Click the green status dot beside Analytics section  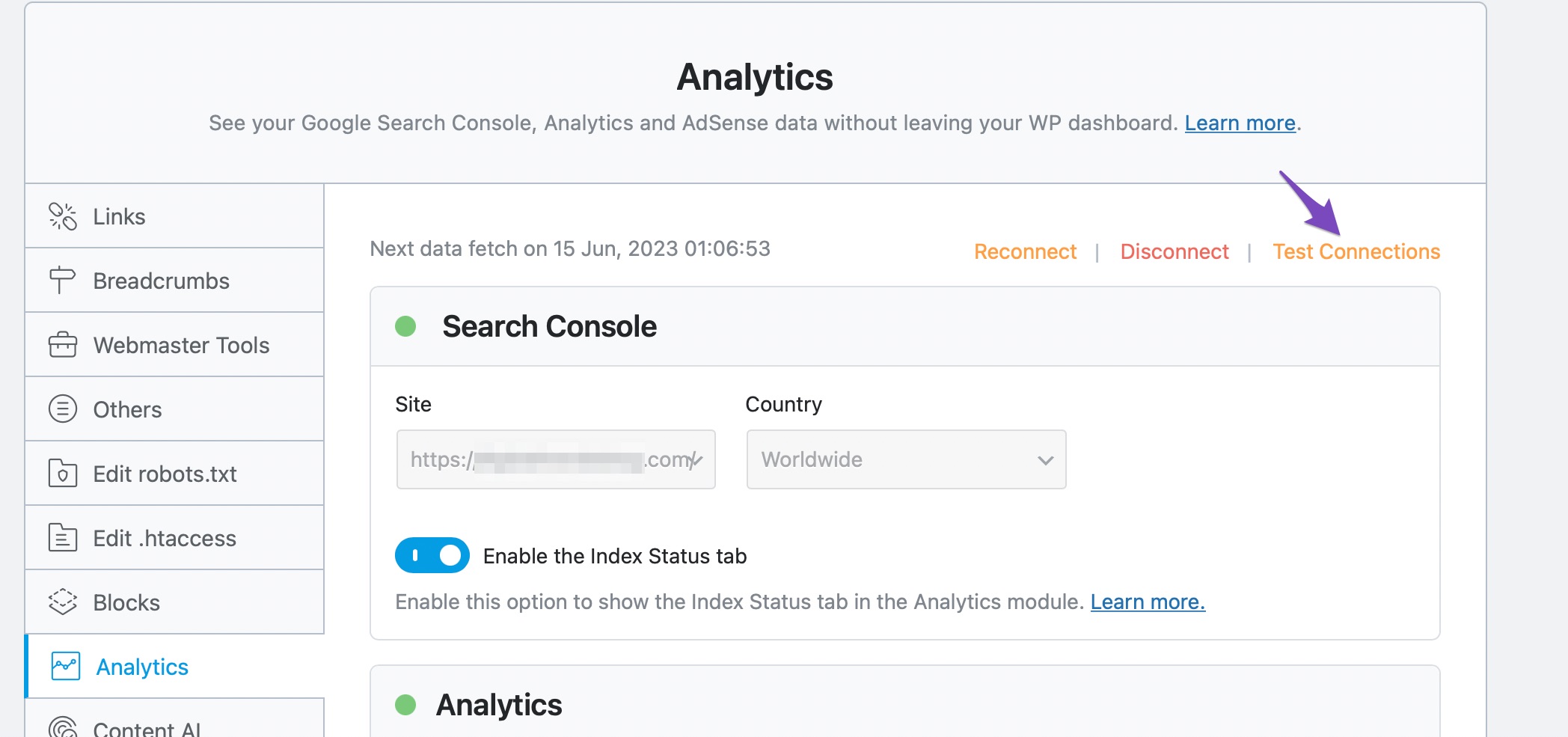pos(405,705)
